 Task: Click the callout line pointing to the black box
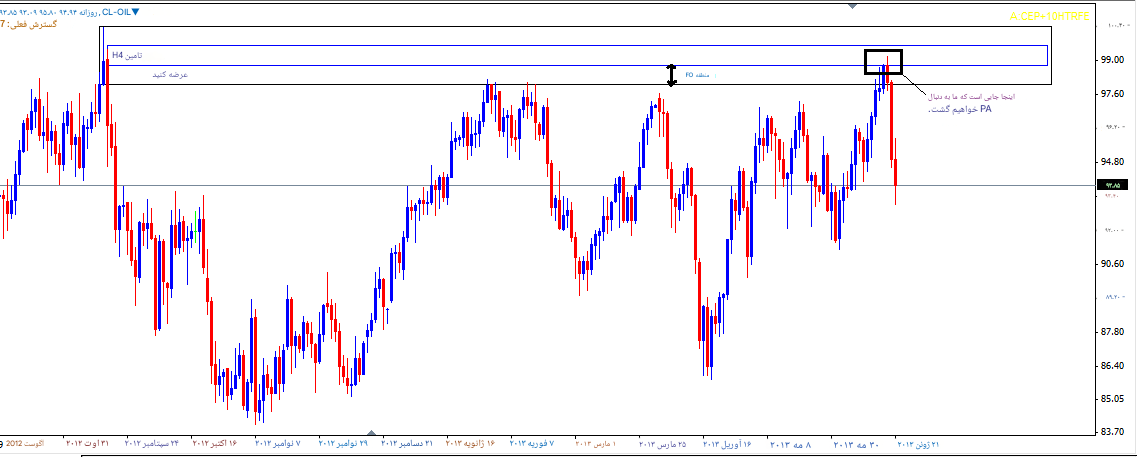pos(915,83)
